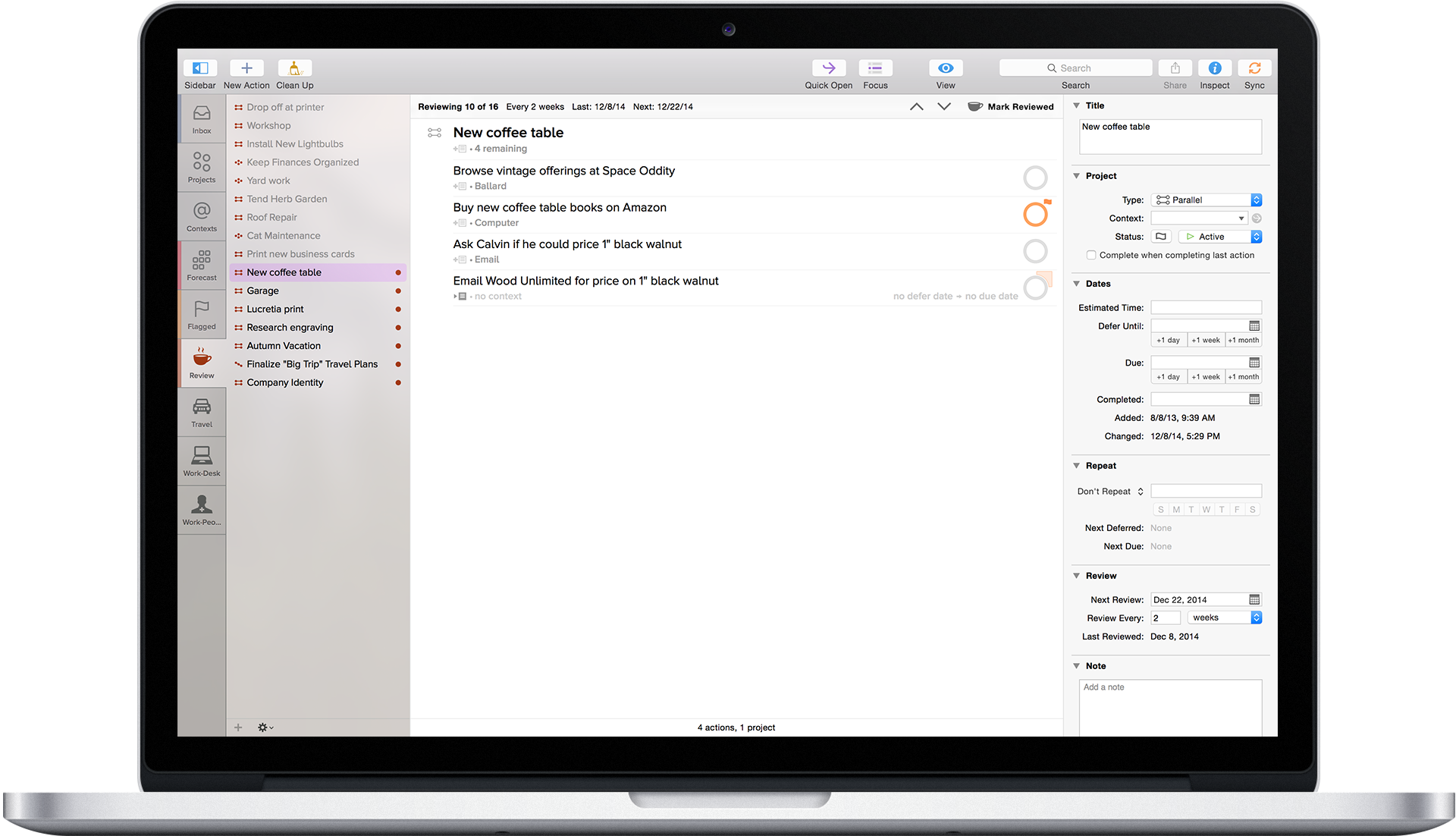Open the View options eye icon
This screenshot has height=836, width=1456.
click(945, 68)
